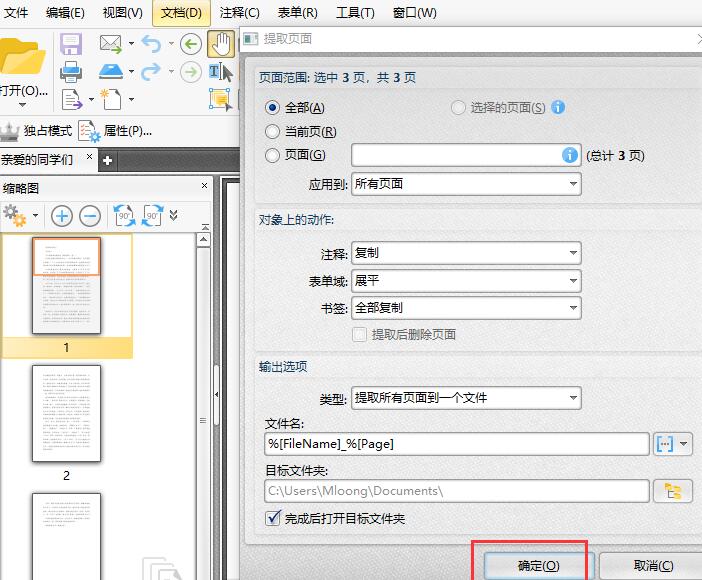Toggle 完成后打开目标文件夹 checkbox
Image resolution: width=702 pixels, height=580 pixels.
pos(273,518)
